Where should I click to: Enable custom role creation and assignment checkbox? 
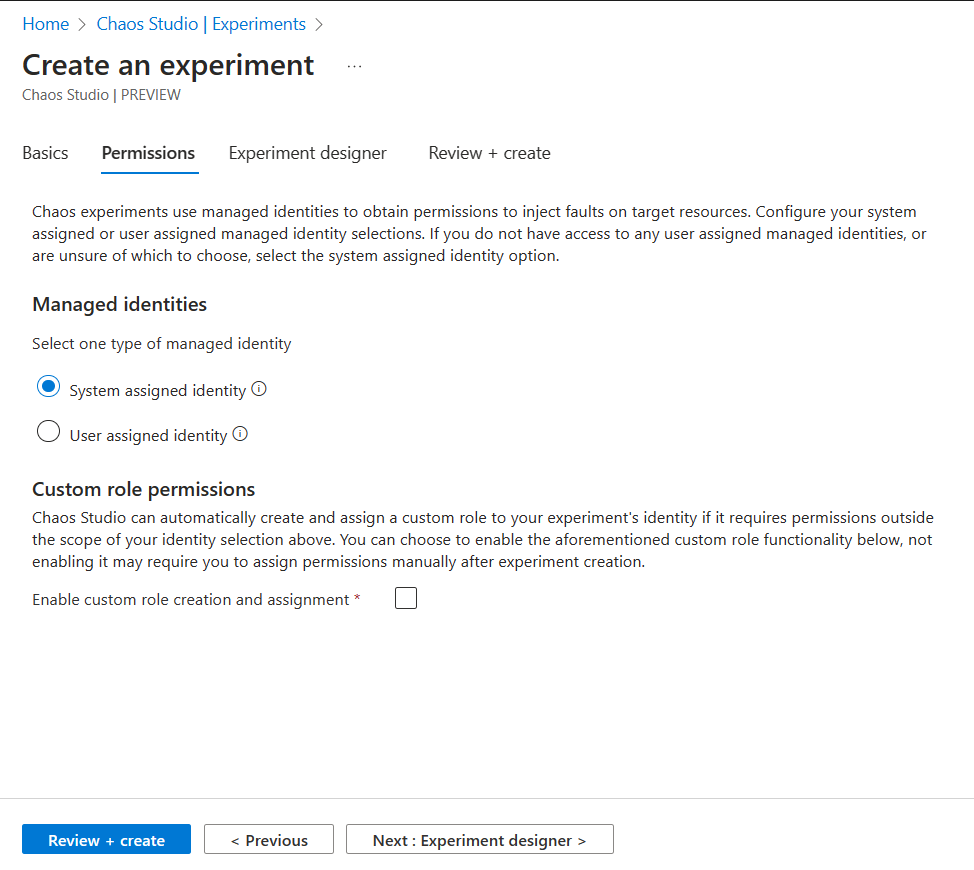click(x=406, y=599)
